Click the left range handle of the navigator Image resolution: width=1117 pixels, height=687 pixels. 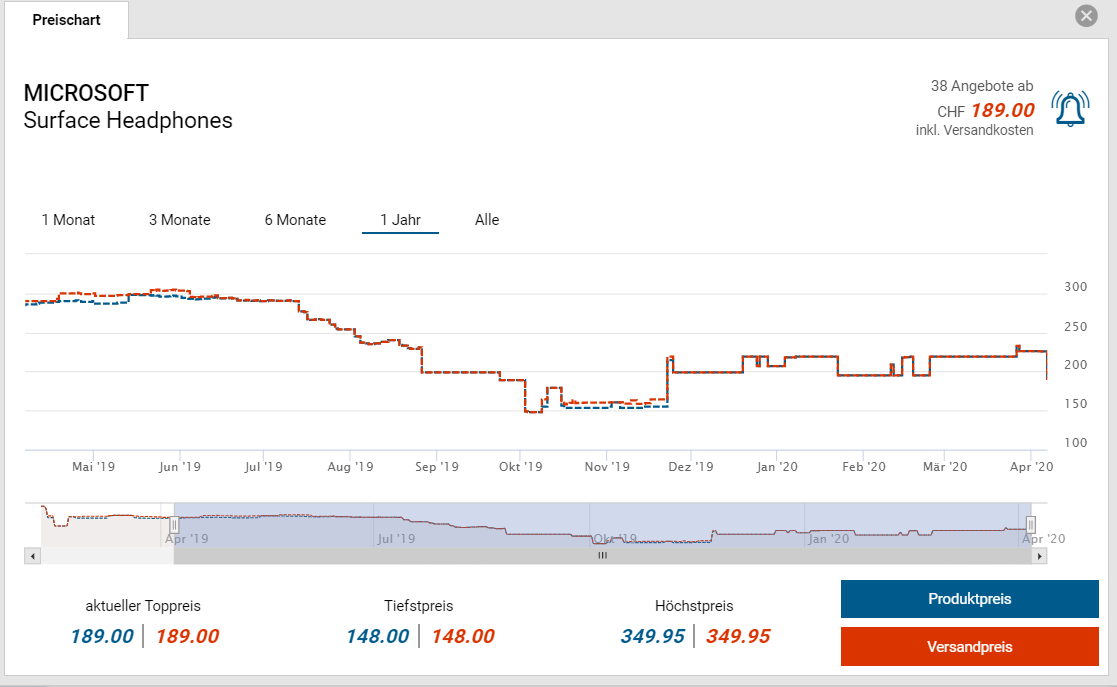point(174,524)
